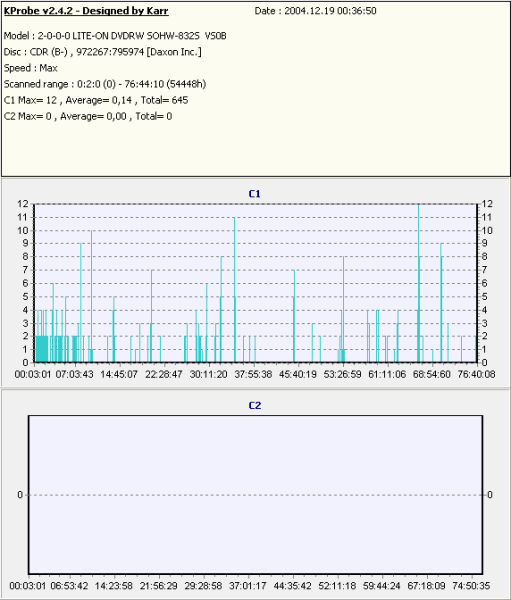Click the C1 chart title
The image size is (511, 600).
(x=255, y=194)
